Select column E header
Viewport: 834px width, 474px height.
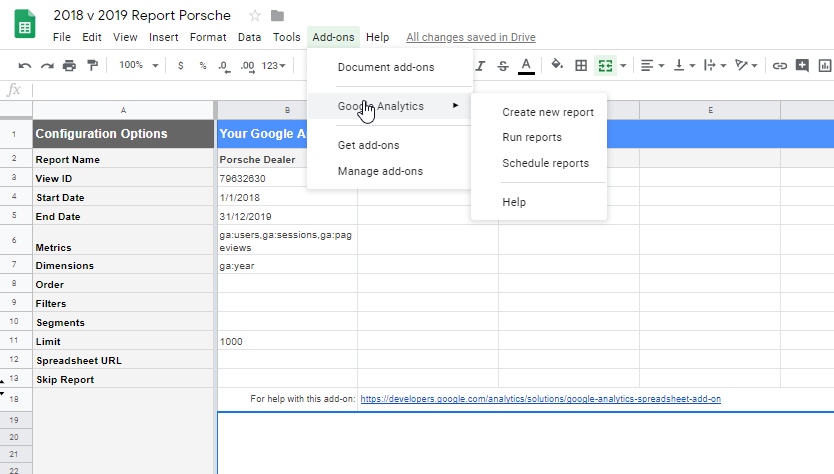tap(710, 110)
